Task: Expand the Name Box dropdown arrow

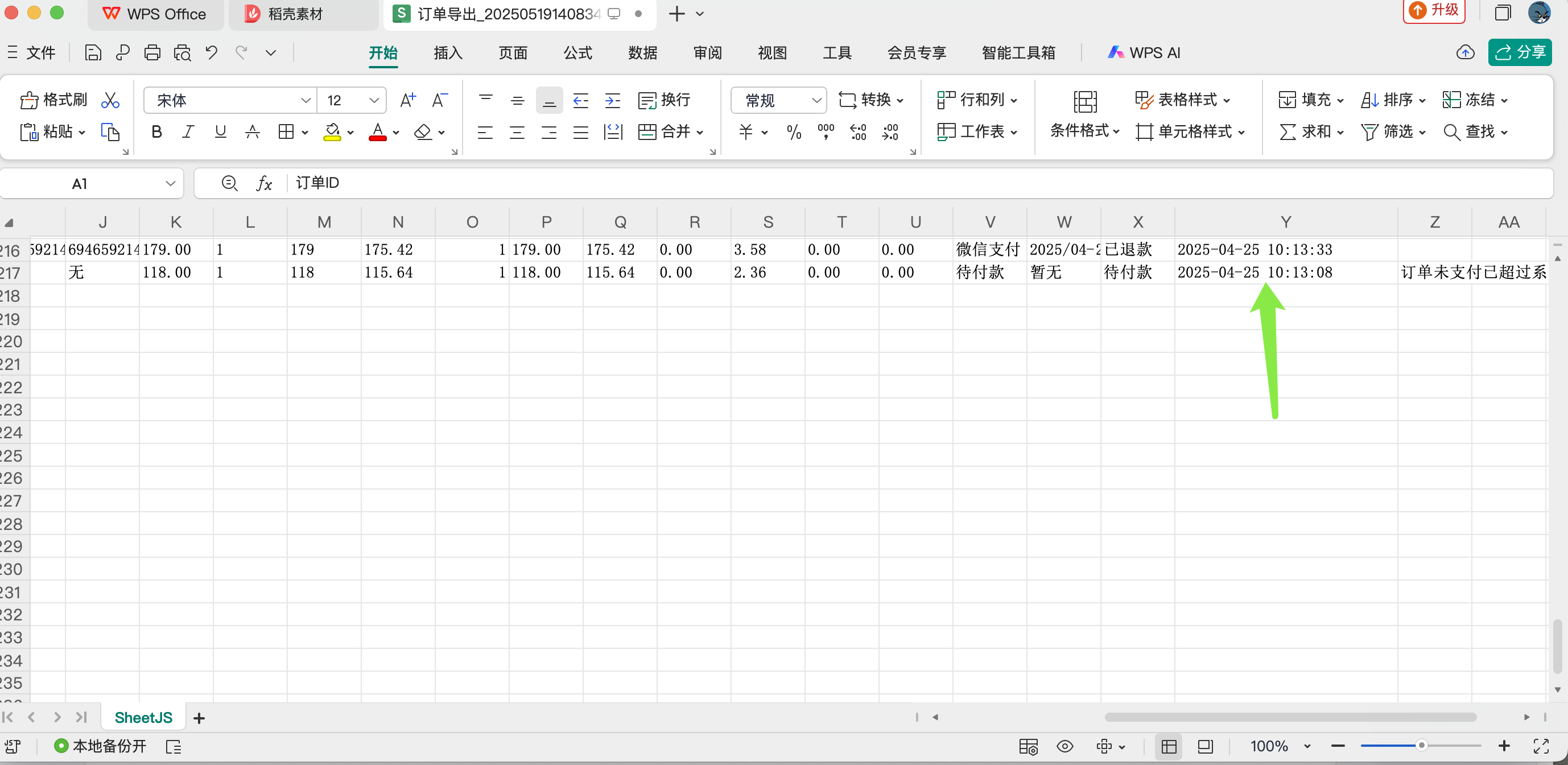Action: (x=171, y=183)
